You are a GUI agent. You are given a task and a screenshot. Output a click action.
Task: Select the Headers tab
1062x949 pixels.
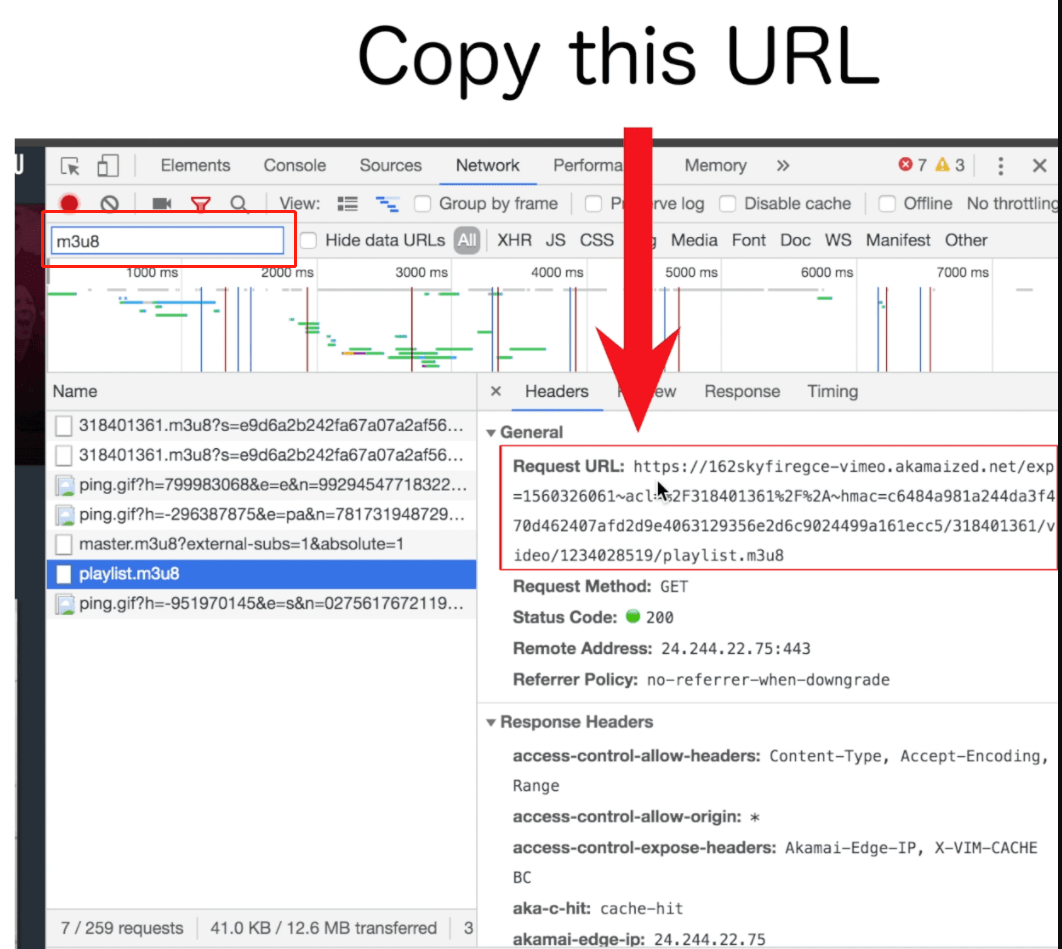(557, 391)
